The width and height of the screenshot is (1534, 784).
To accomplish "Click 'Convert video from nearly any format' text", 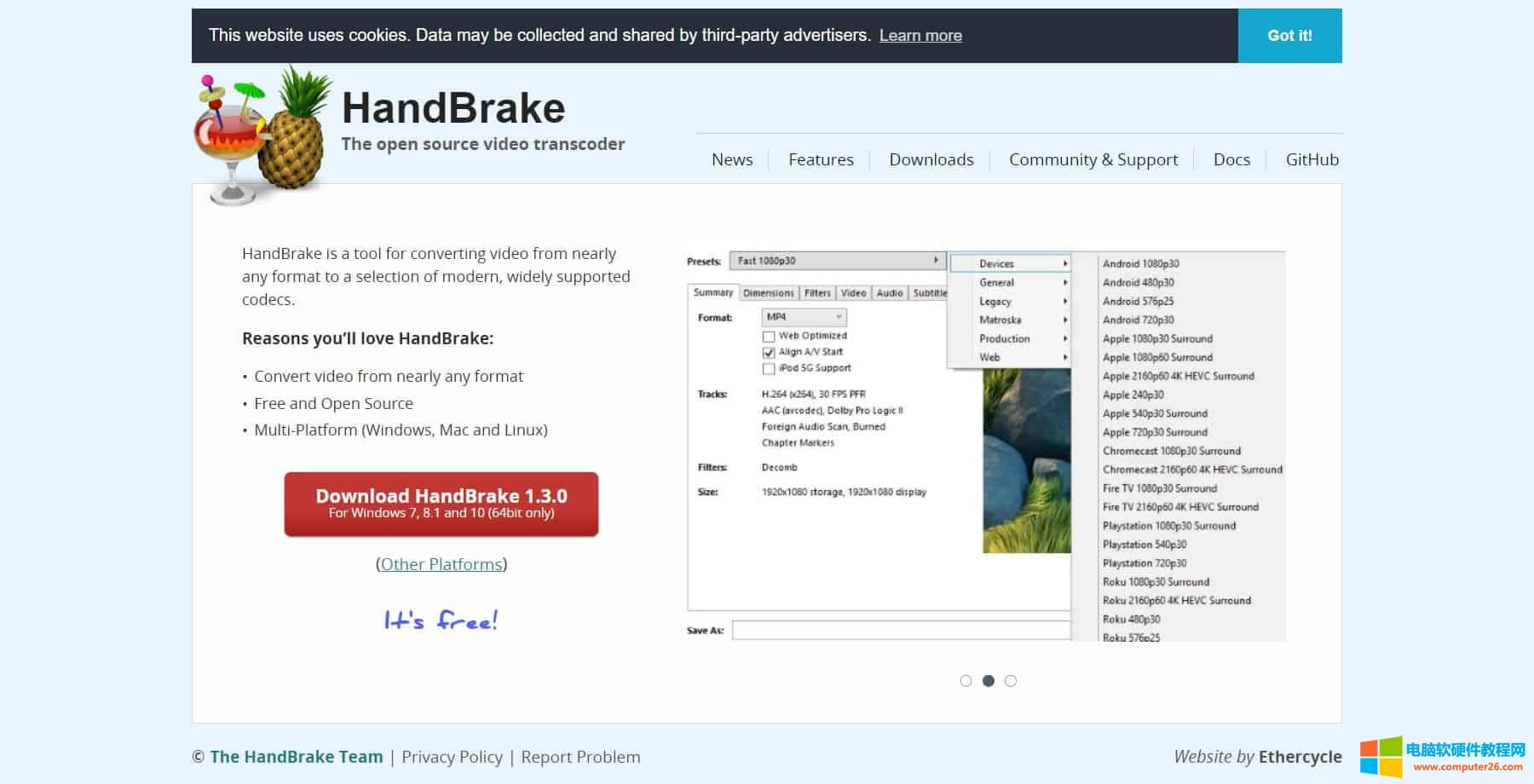I will (x=389, y=377).
